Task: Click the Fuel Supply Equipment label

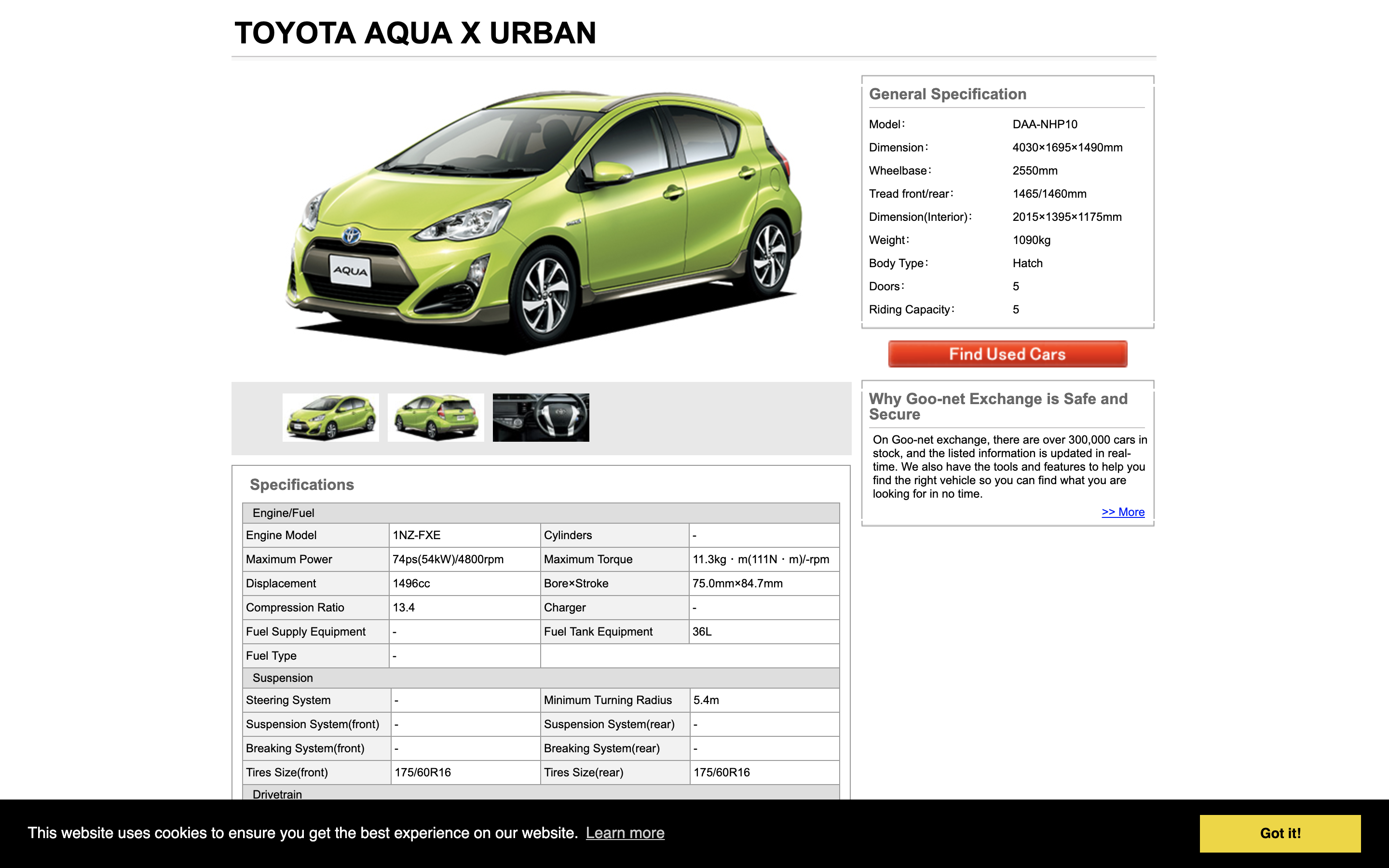Action: coord(305,632)
